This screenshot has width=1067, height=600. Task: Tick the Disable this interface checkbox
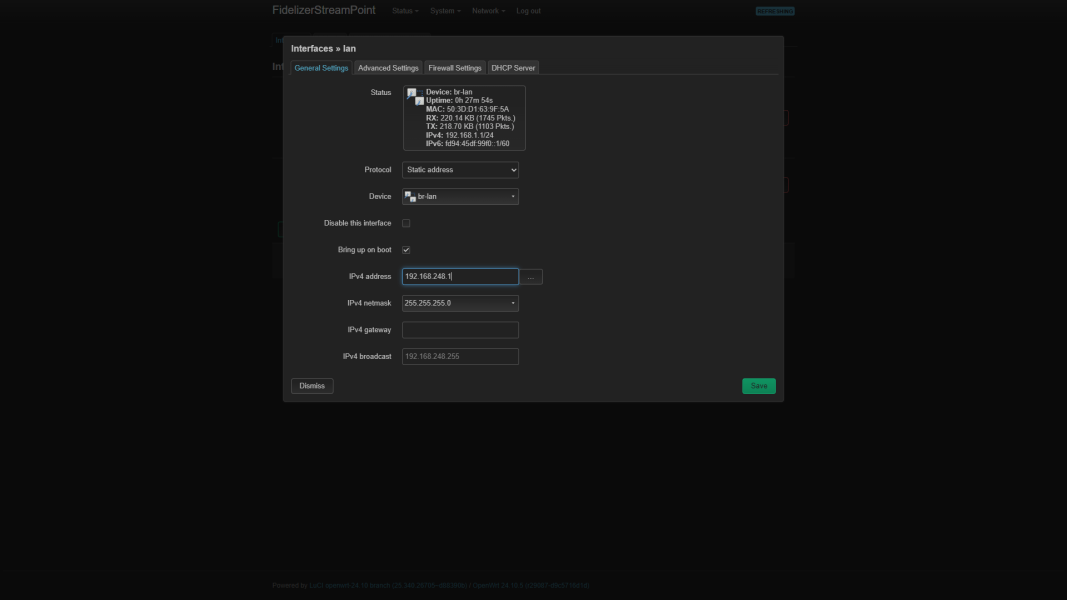[x=406, y=223]
